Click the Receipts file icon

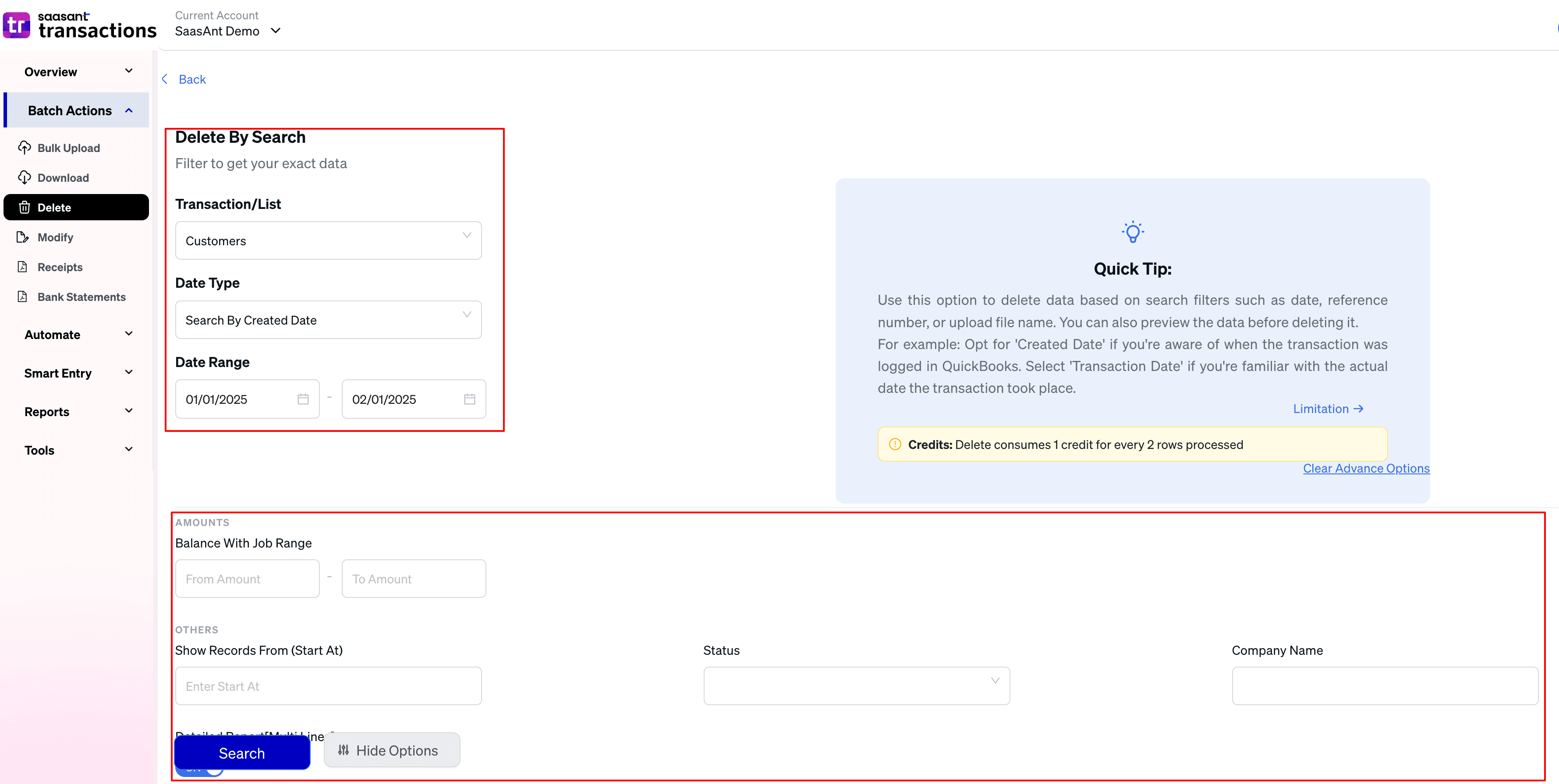click(23, 267)
